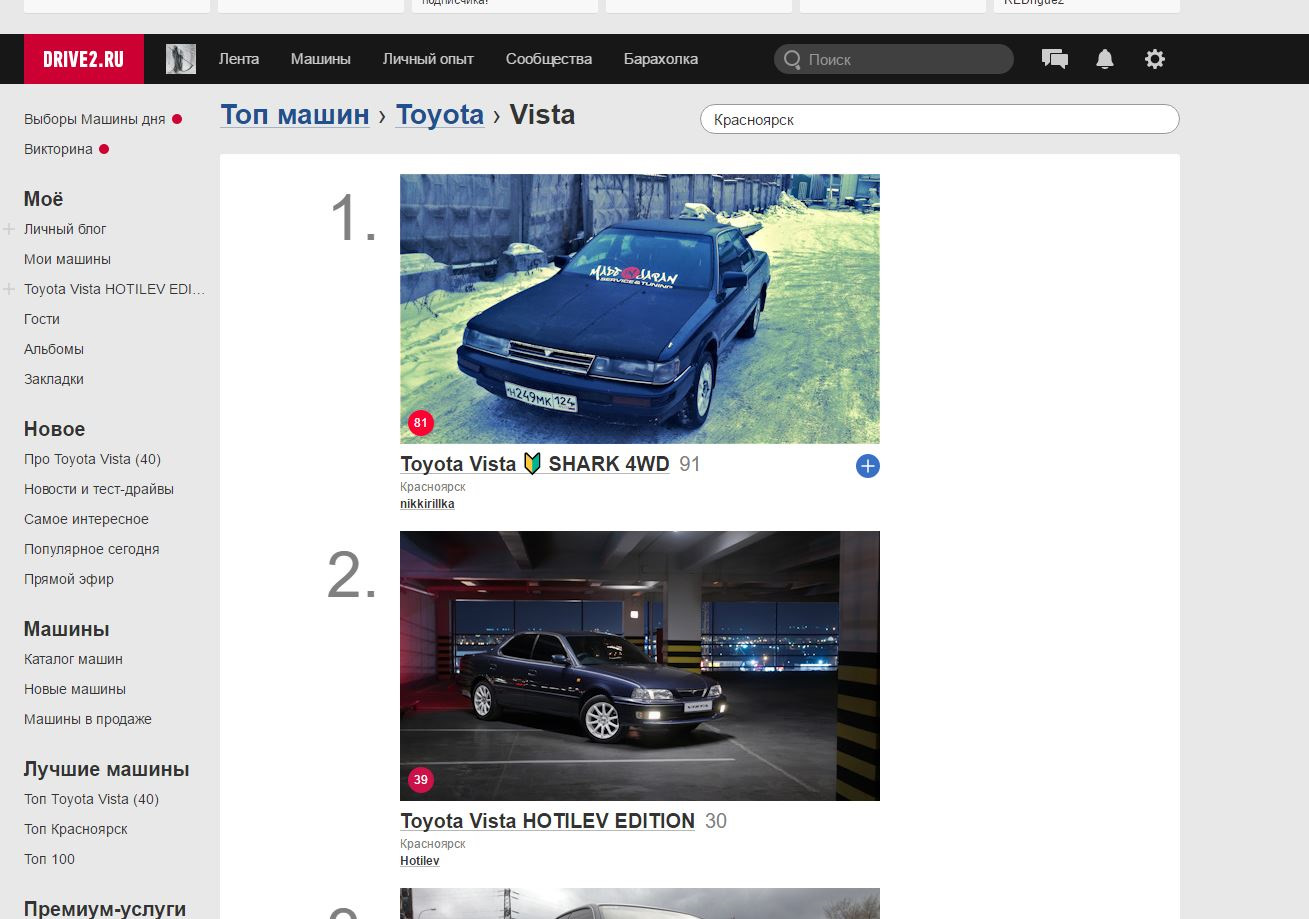Click the magnifier icon in search box
1309x919 pixels.
[792, 59]
